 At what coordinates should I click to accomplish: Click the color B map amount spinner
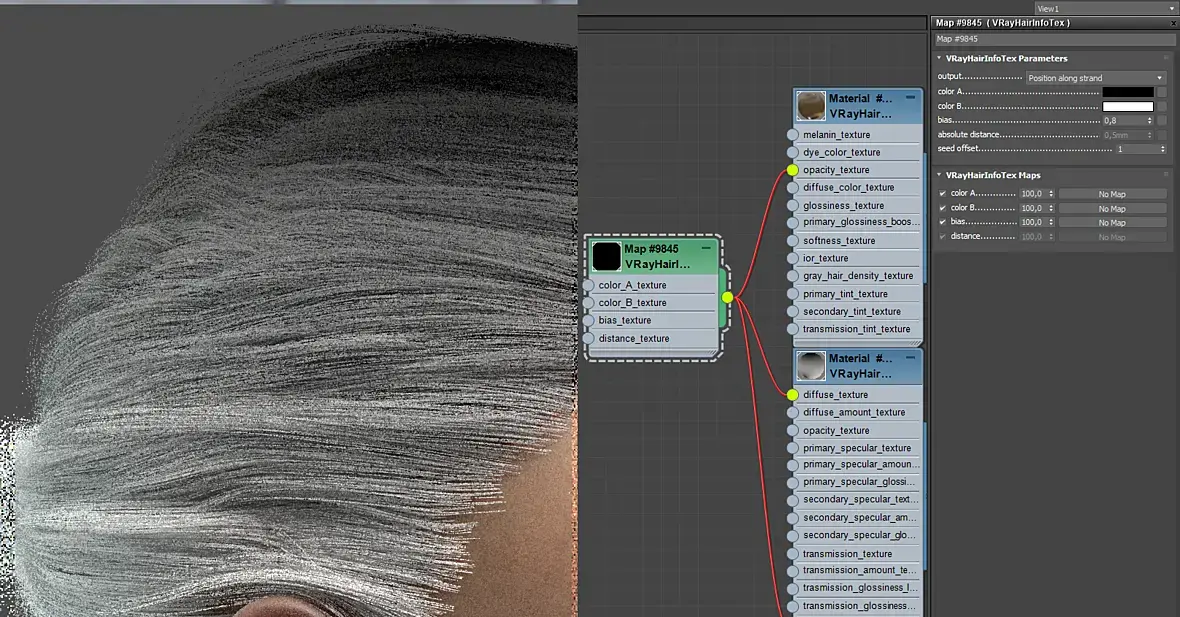coord(1051,208)
